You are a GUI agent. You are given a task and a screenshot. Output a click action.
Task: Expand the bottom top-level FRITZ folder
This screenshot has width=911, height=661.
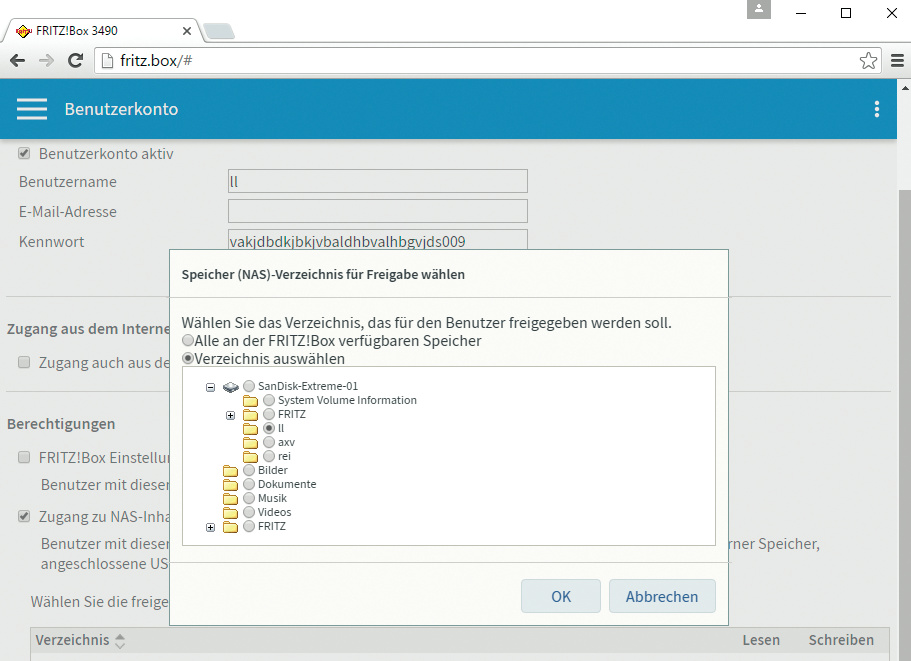210,527
